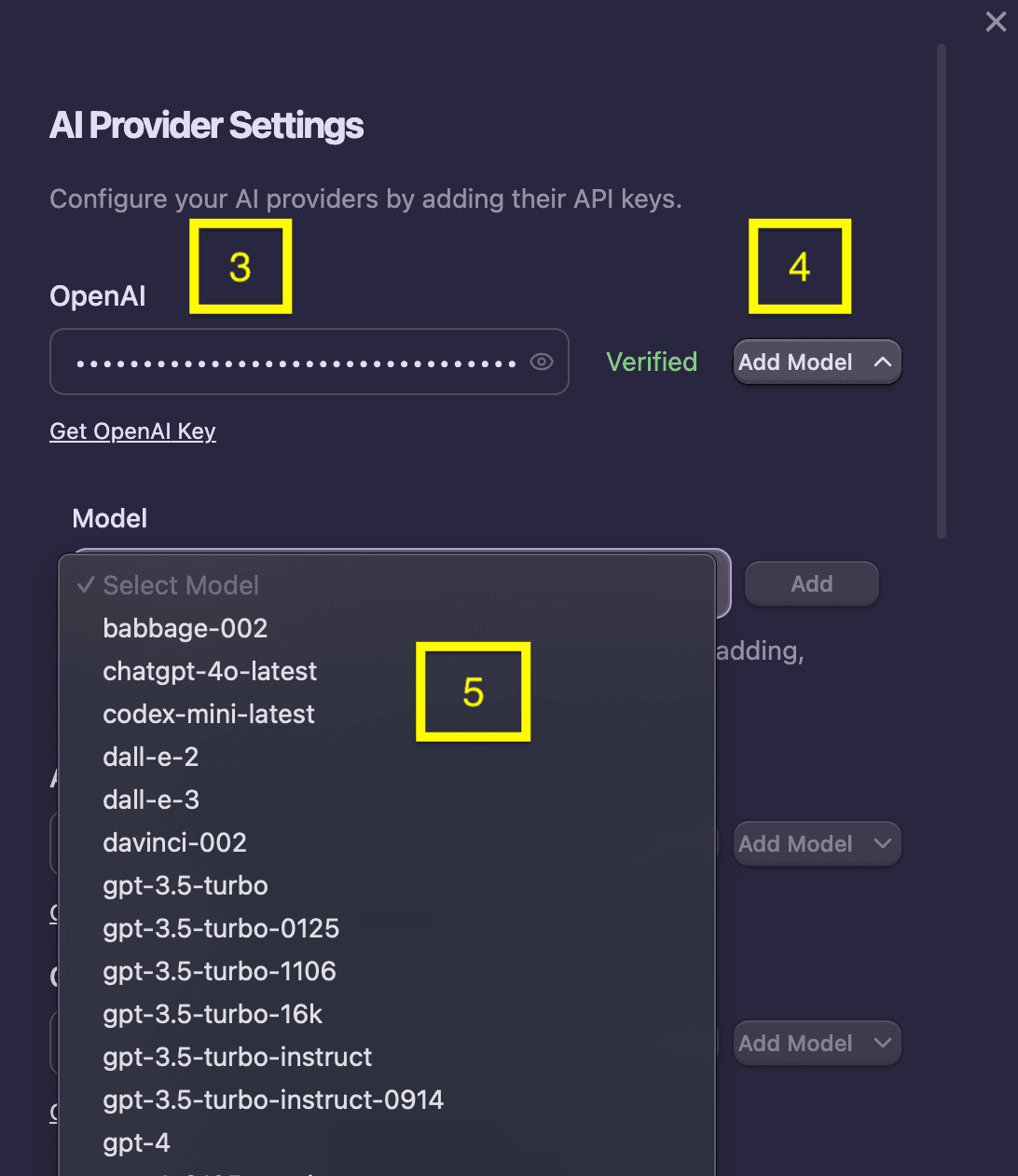Select davinci-002 model
Screen dimensions: 1018x1176
[174, 842]
